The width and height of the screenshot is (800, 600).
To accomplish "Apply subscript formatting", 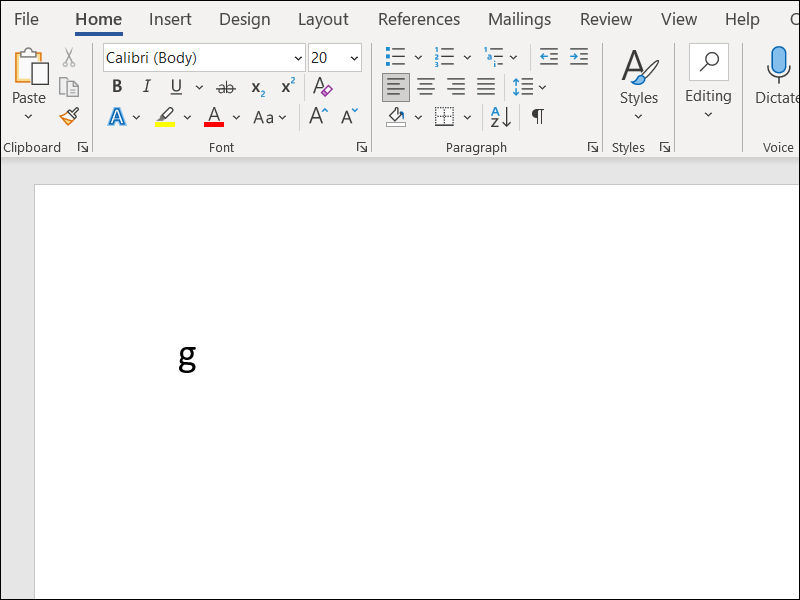I will tap(256, 88).
